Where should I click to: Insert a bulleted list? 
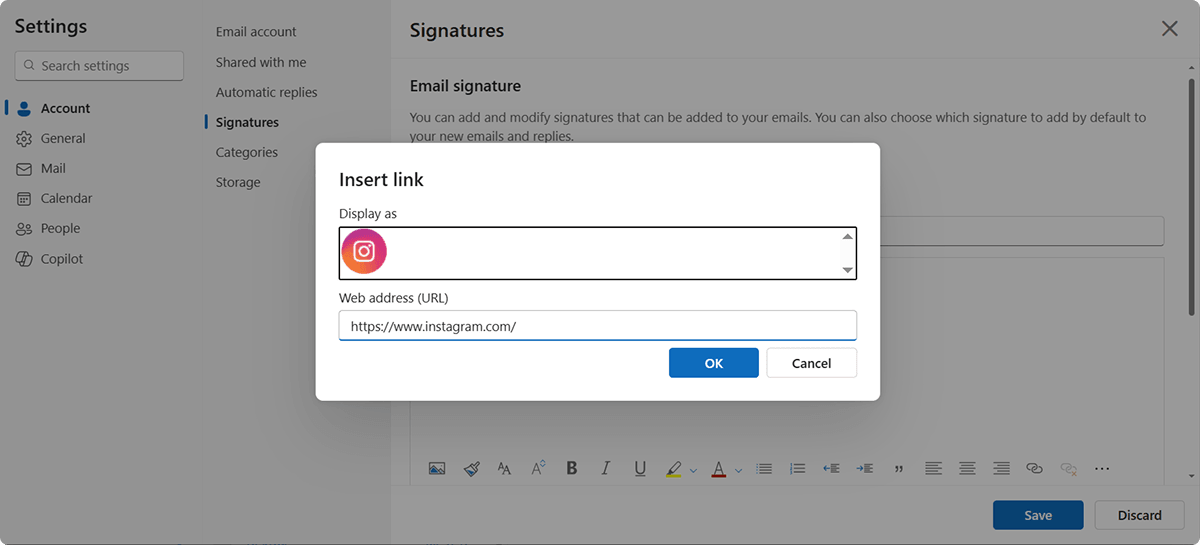(764, 468)
